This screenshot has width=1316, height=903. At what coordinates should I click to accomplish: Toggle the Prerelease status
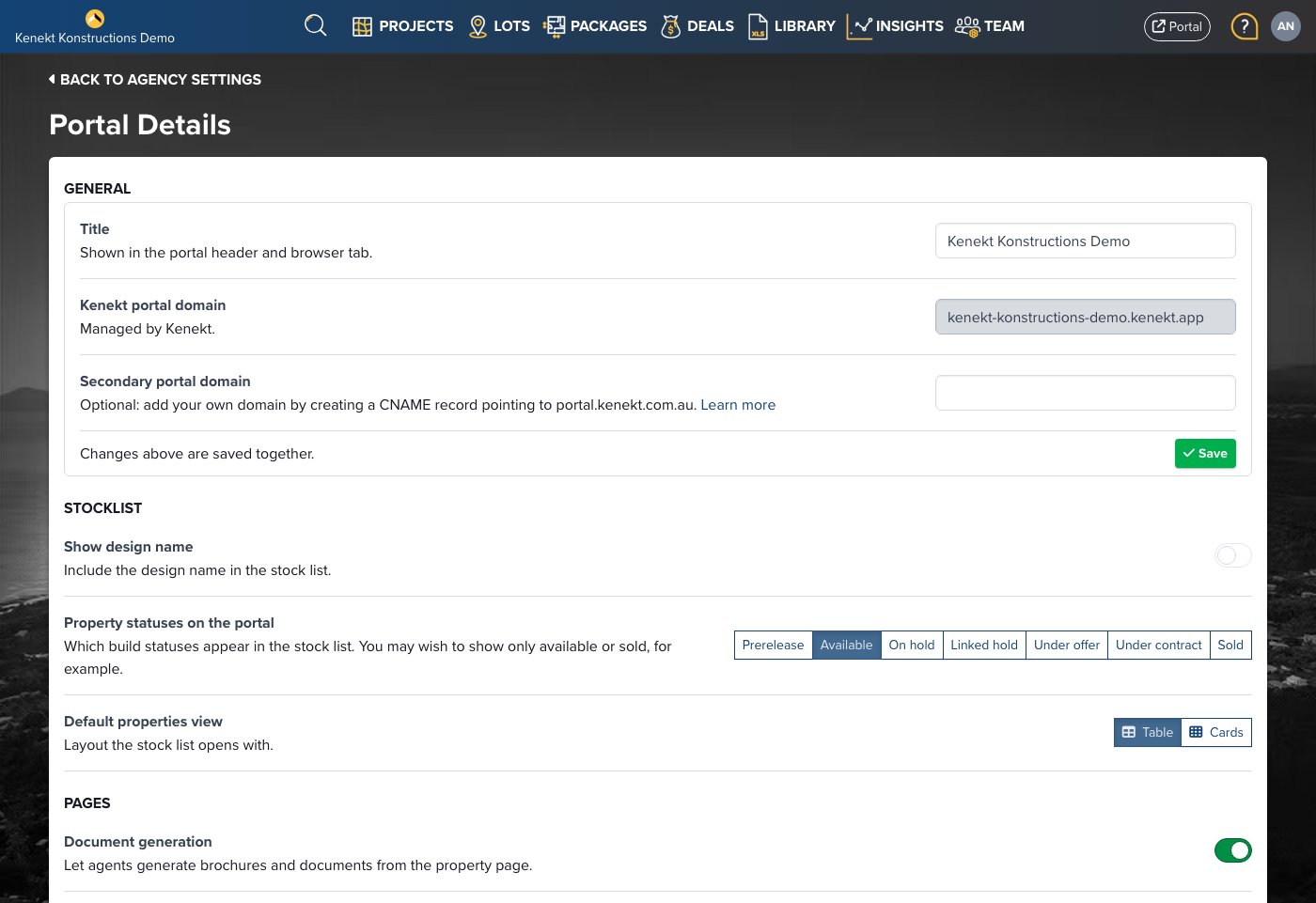[x=773, y=645]
